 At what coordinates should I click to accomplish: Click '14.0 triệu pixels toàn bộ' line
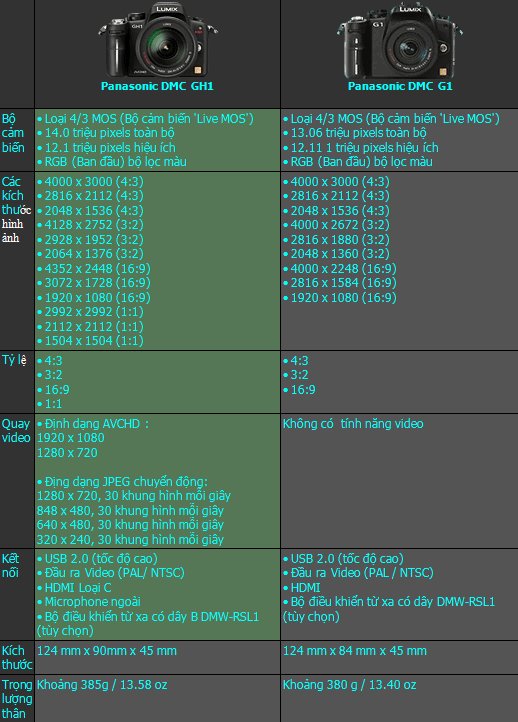pyautogui.click(x=105, y=133)
